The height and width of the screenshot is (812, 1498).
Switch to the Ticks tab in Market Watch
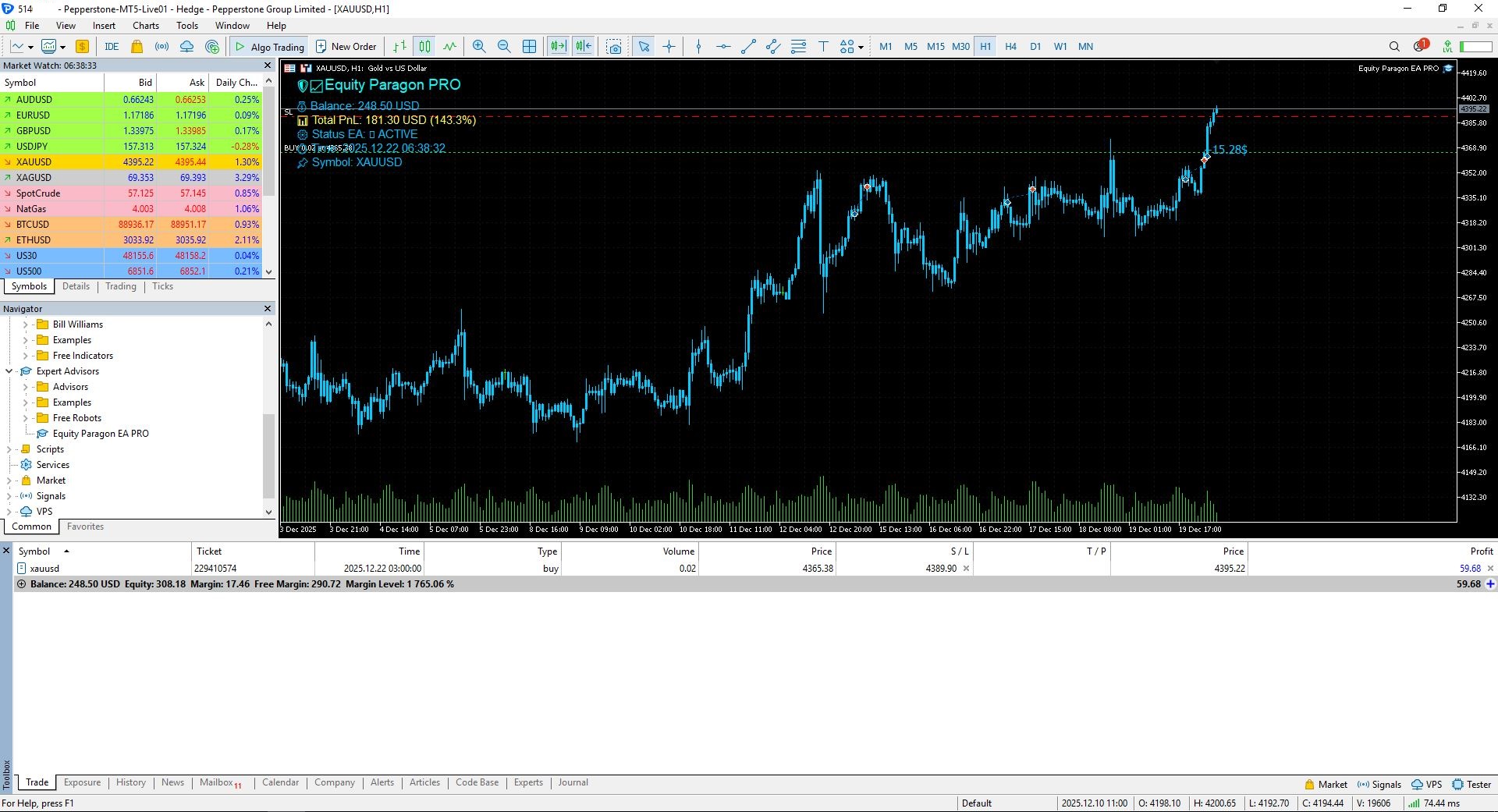point(162,286)
